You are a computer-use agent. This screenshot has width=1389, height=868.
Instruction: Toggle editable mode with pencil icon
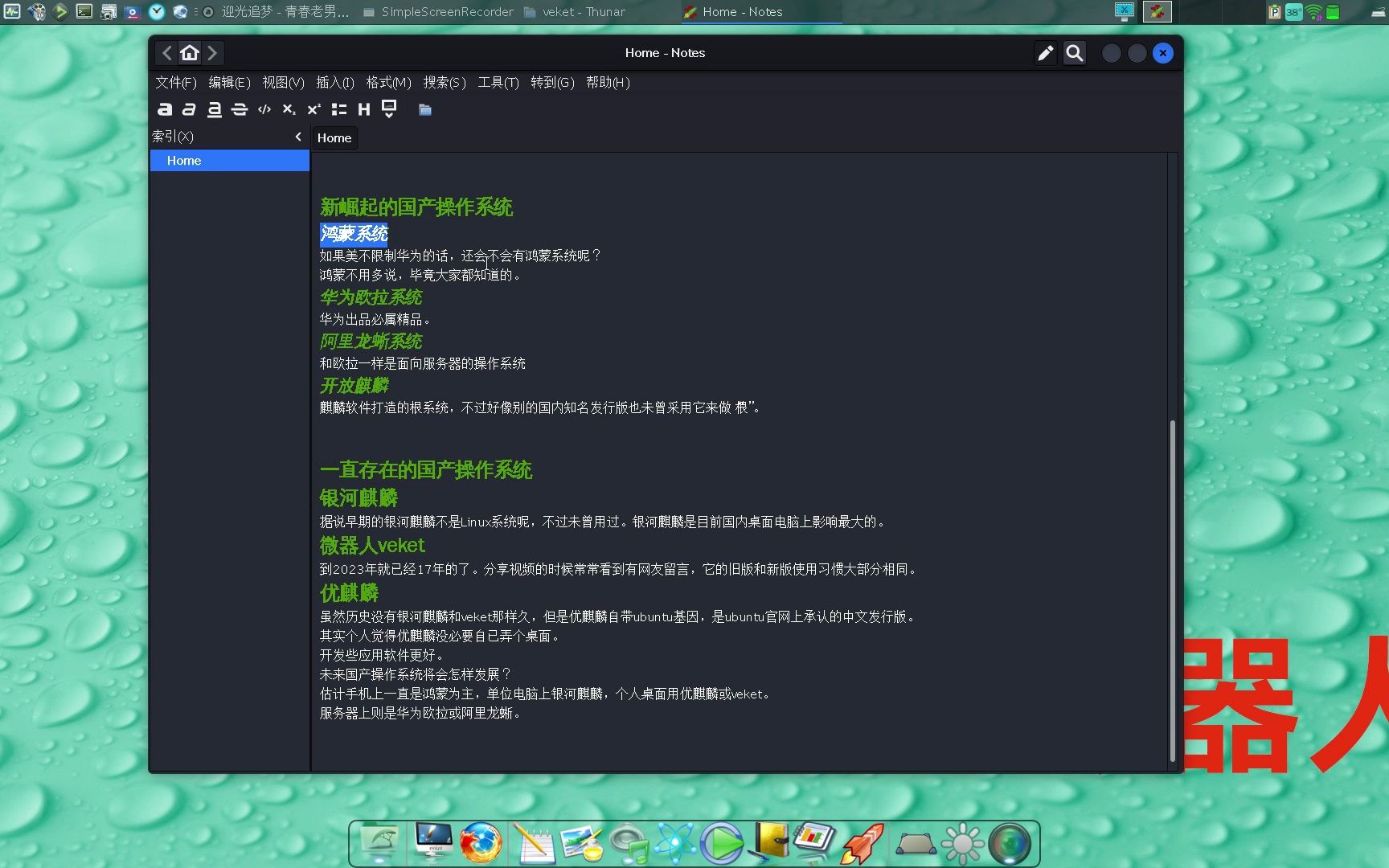(1045, 53)
